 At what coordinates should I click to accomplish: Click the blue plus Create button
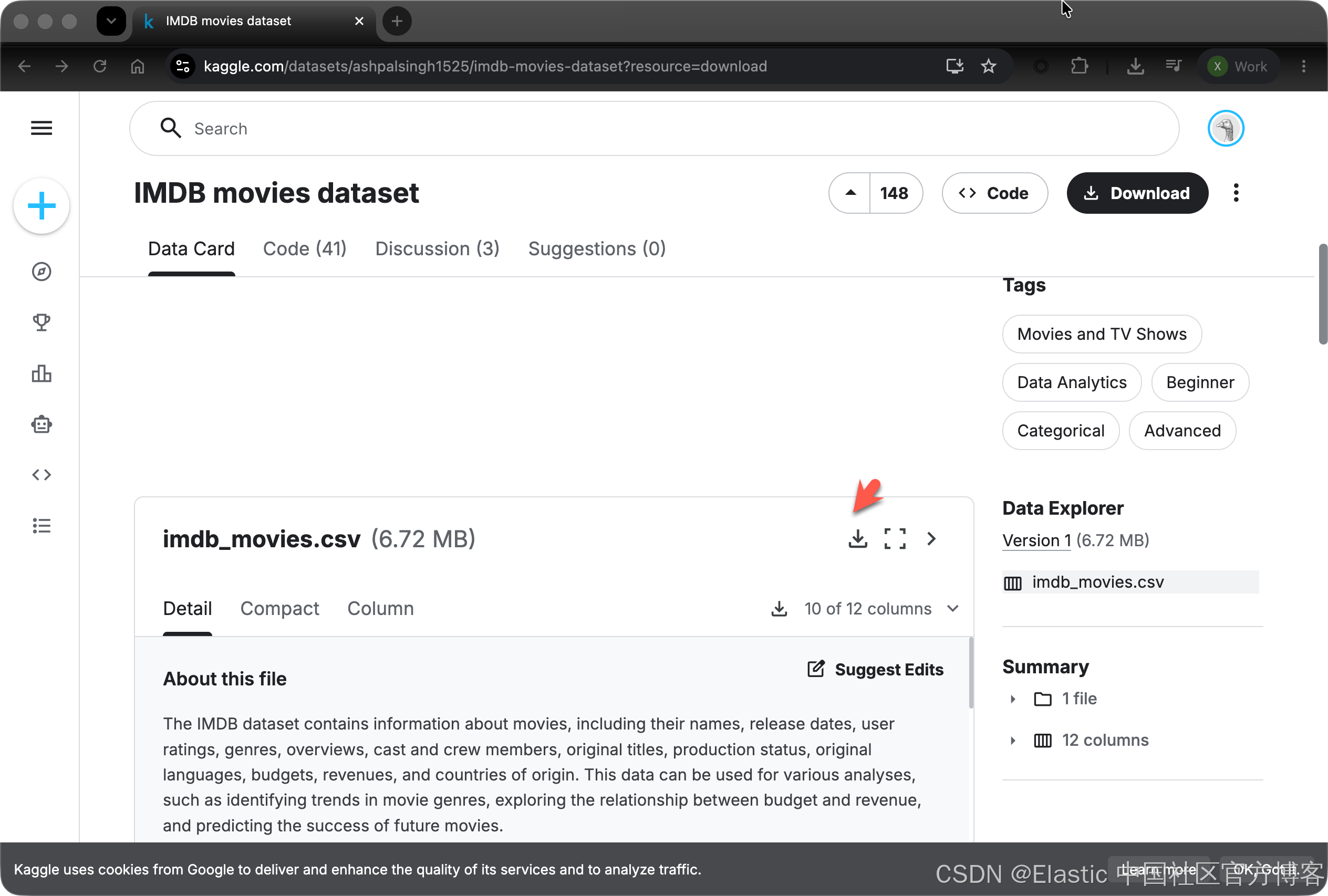click(x=41, y=206)
